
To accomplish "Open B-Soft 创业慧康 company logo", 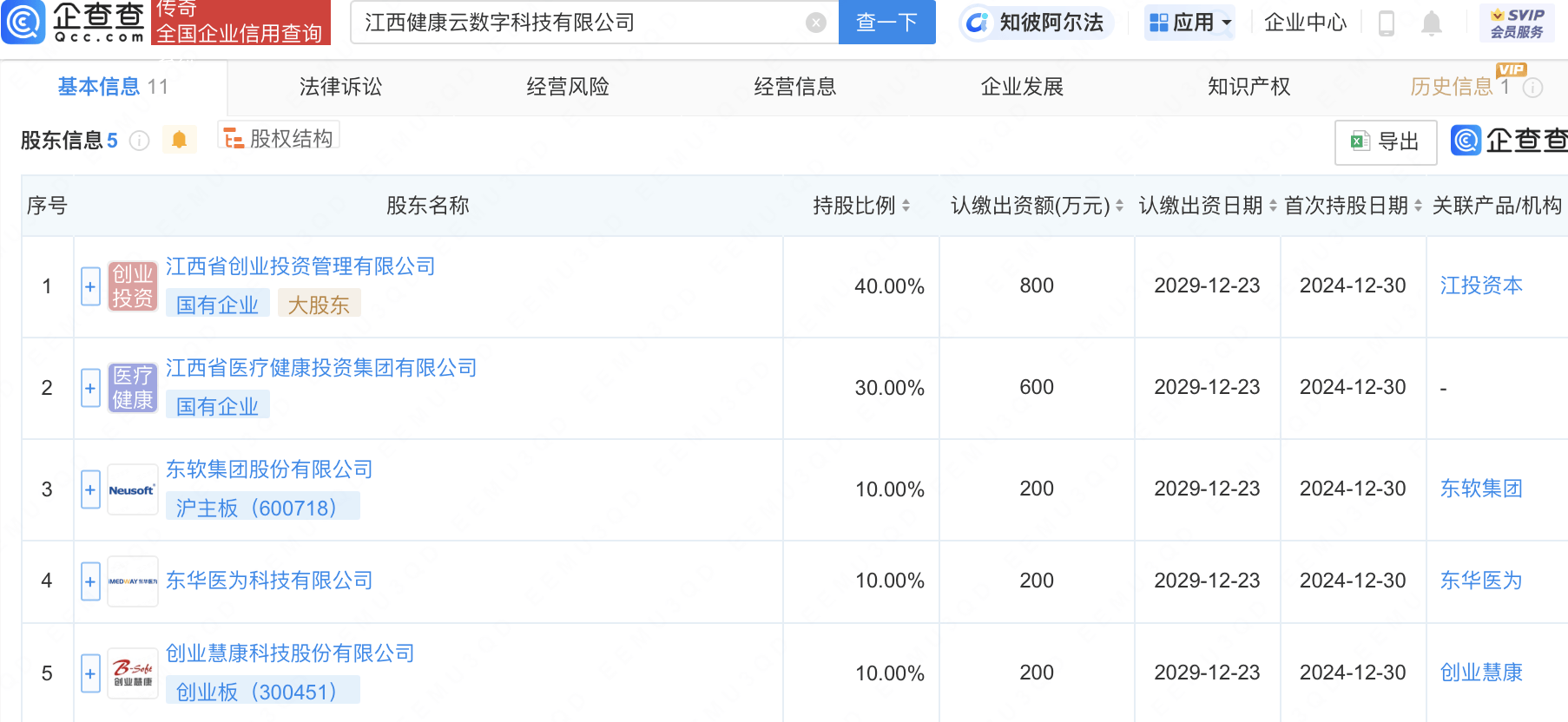I will coord(133,673).
